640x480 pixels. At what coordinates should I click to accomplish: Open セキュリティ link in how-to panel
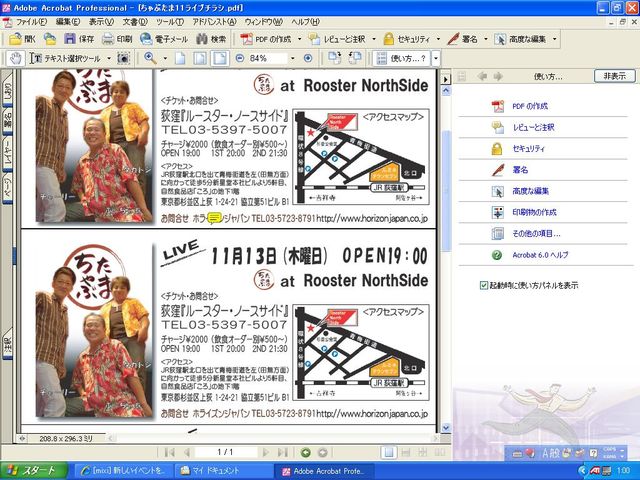pos(528,149)
